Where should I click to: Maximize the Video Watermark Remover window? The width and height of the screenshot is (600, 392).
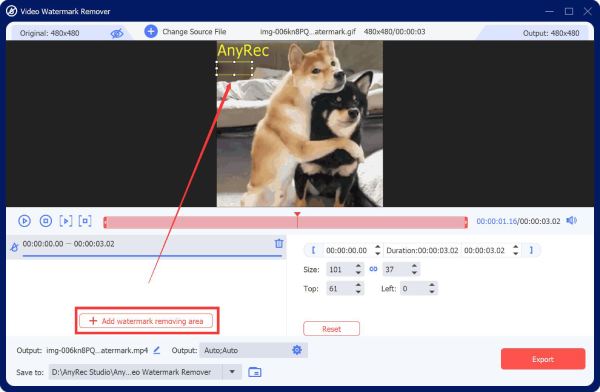(569, 11)
